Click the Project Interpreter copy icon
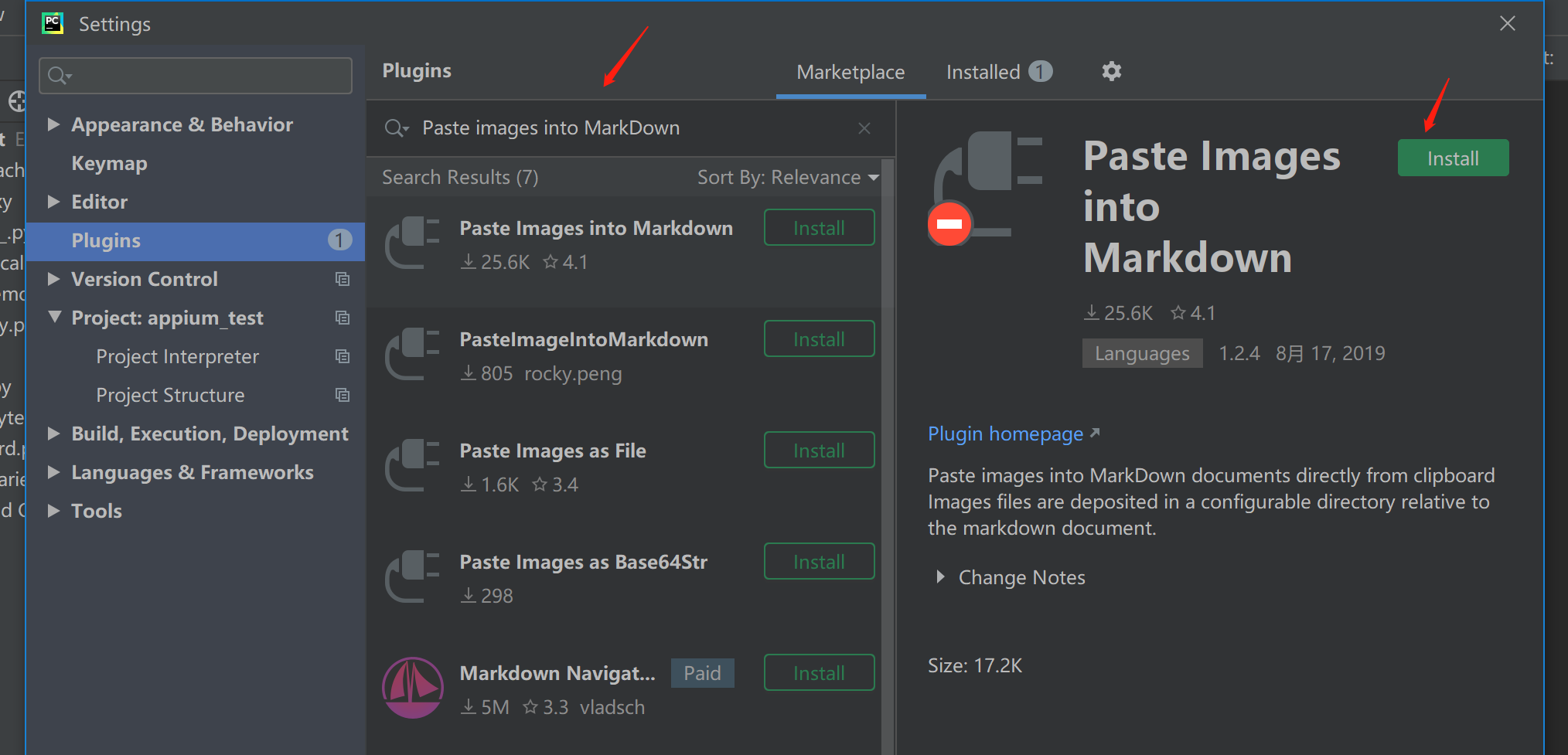1568x755 pixels. 343,356
